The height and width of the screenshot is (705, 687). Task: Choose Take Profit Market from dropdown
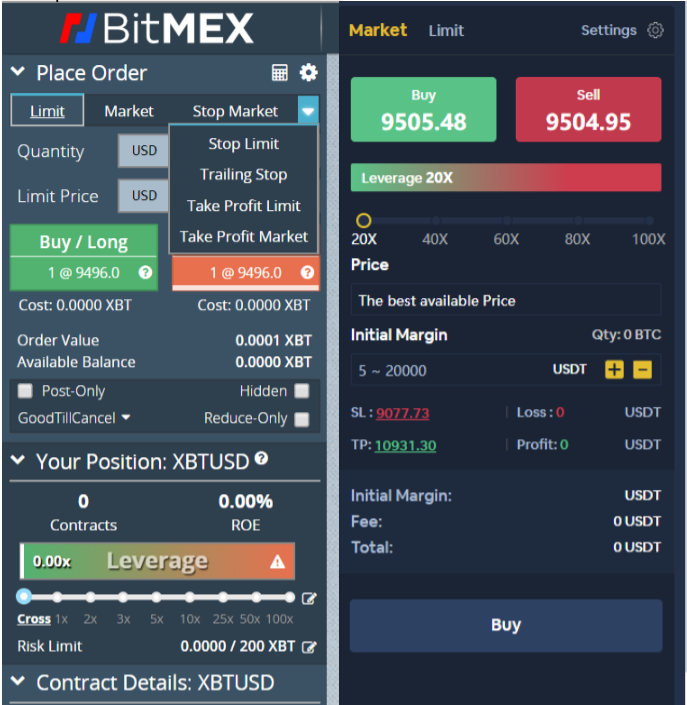pos(244,236)
